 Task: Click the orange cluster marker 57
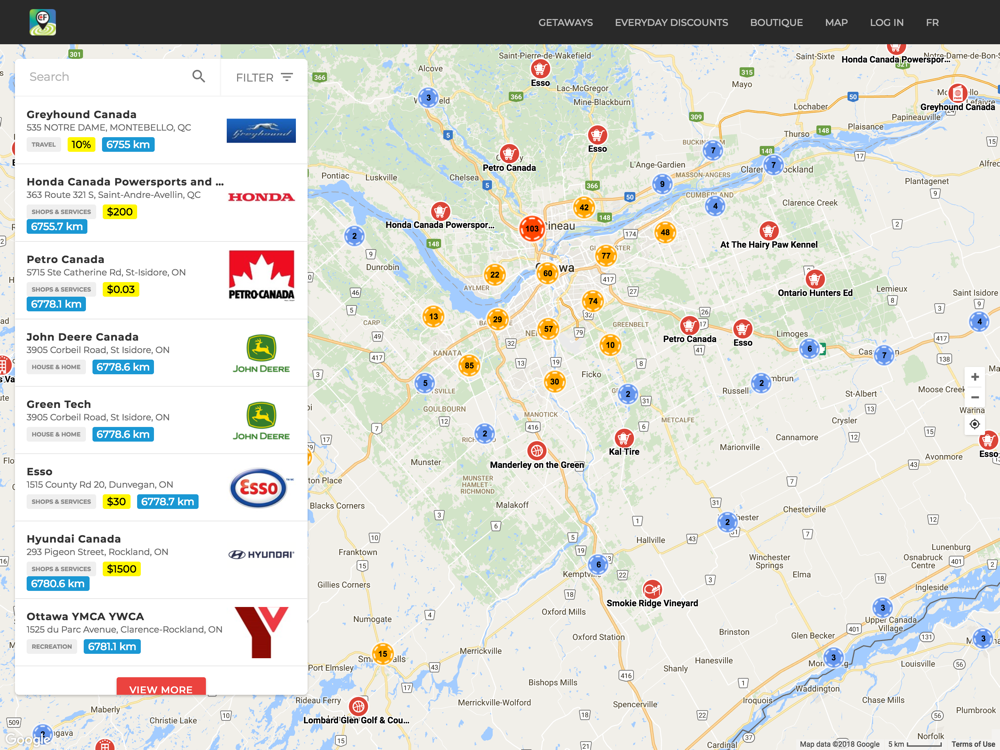coord(548,329)
